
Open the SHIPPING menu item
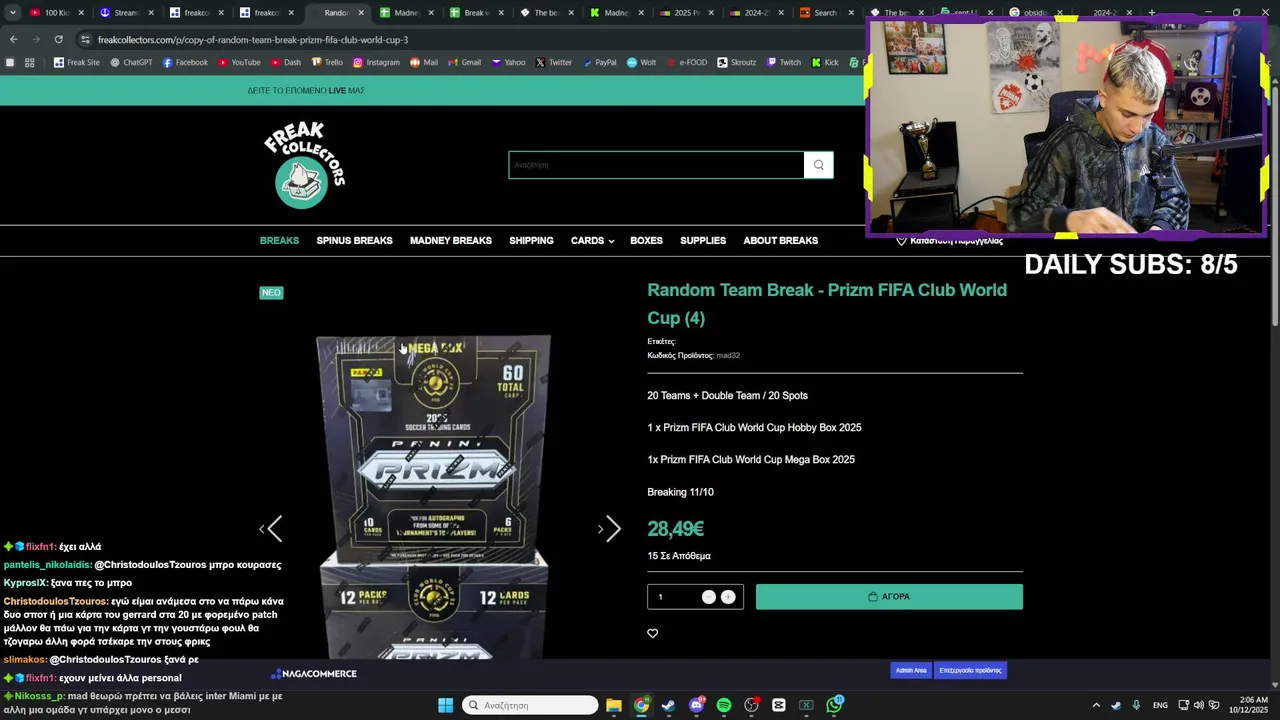531,241
